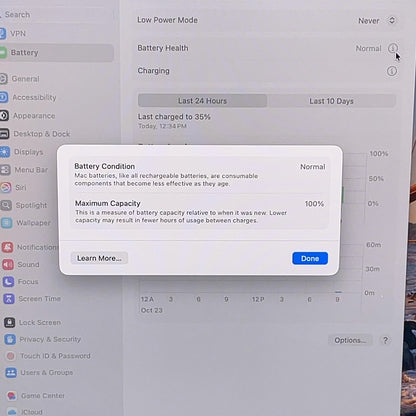This screenshot has height=416, width=416.
Task: Click the iCloud sidebar icon
Action: pyautogui.click(x=12, y=412)
